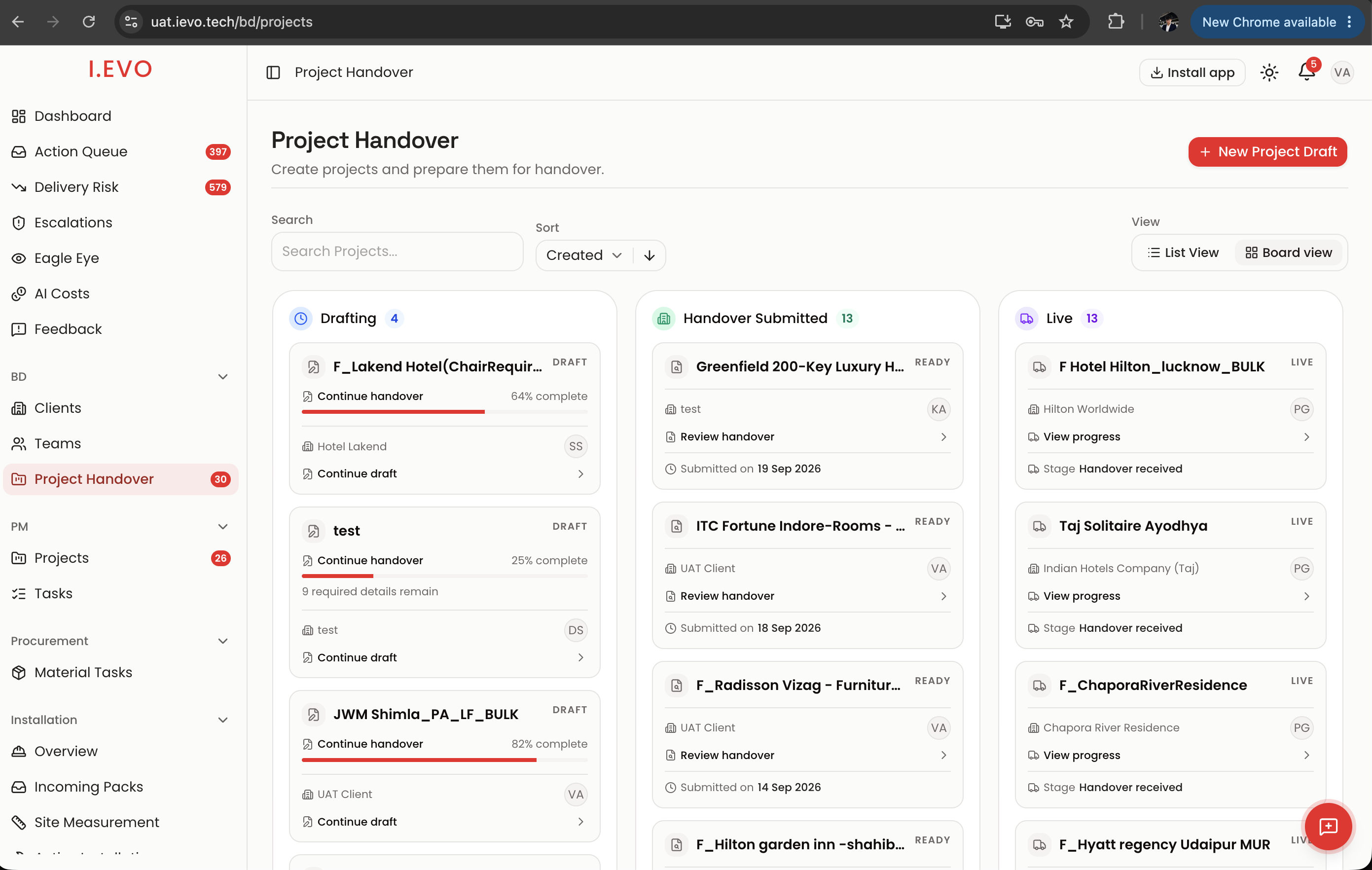Collapse the PM sidebar section
Screen dimensions: 1372x870
(x=223, y=526)
